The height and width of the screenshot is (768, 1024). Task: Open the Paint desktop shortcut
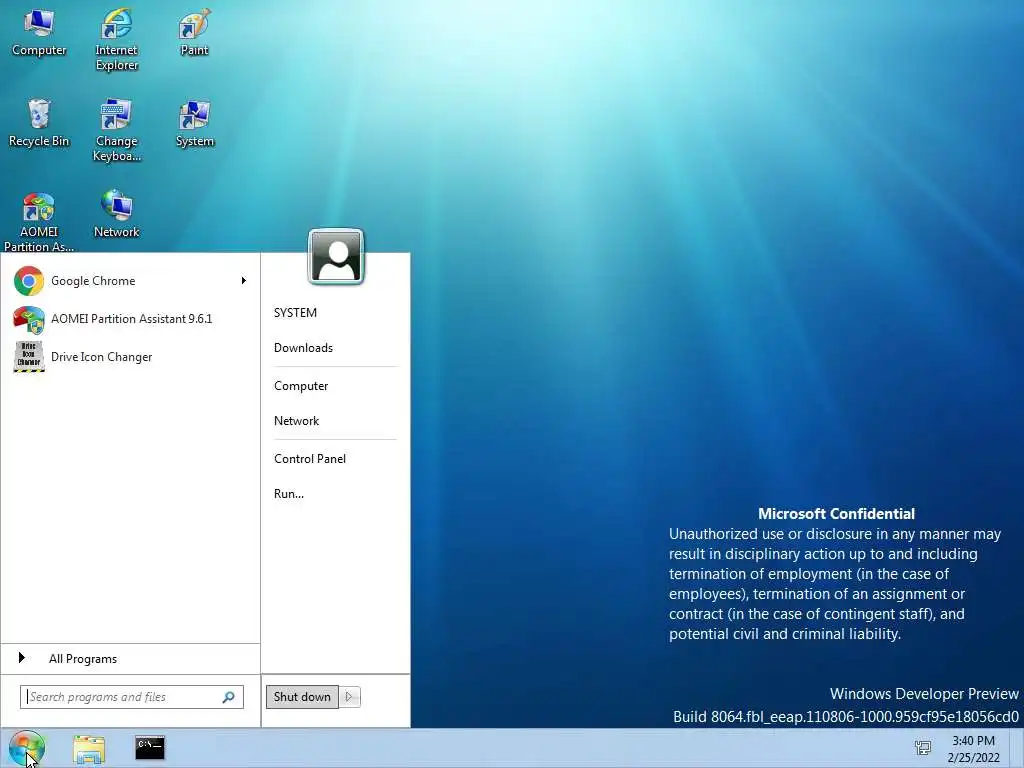[x=194, y=33]
